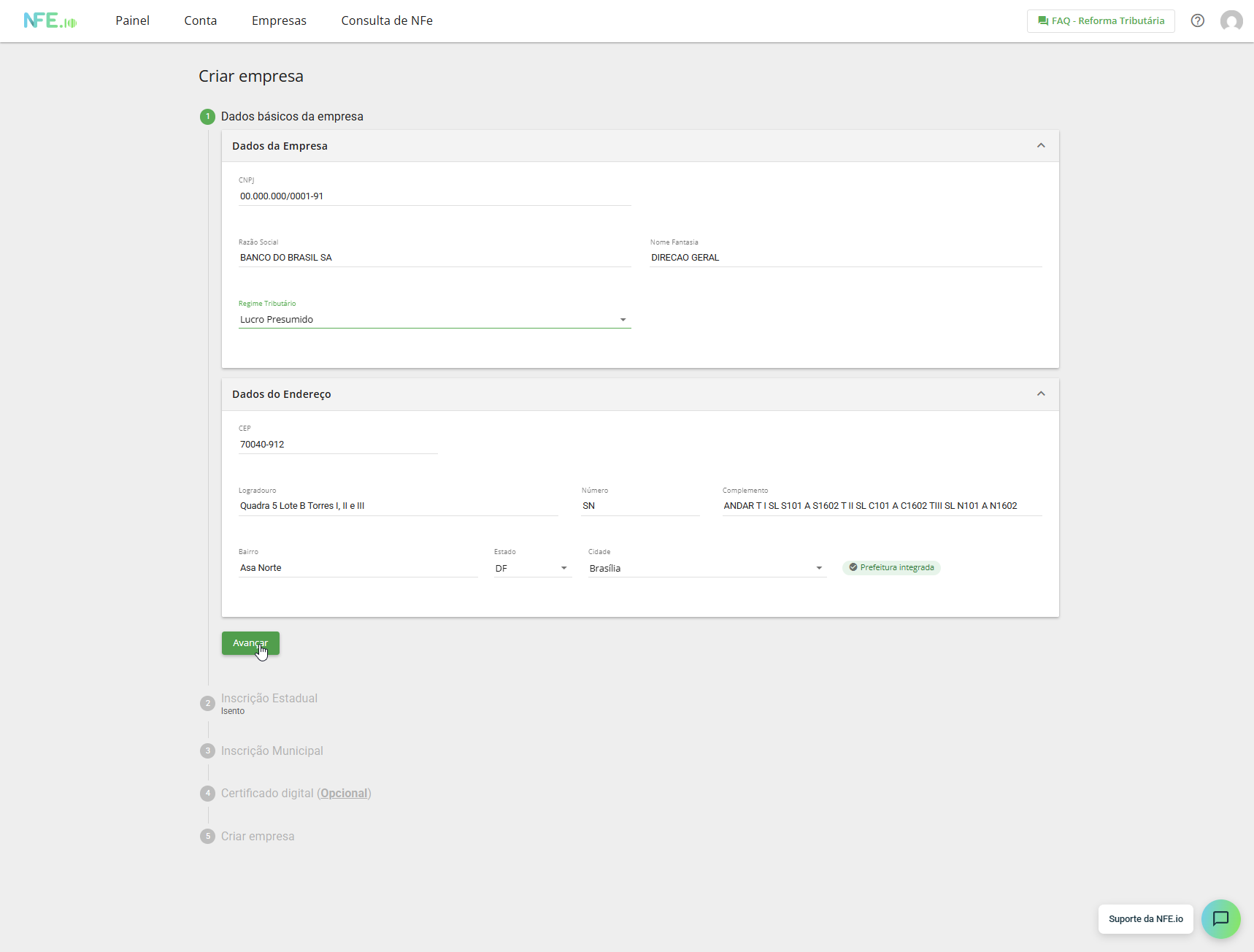Click Dados básicos da empresa step title
This screenshot has width=1254, height=952.
coord(292,117)
